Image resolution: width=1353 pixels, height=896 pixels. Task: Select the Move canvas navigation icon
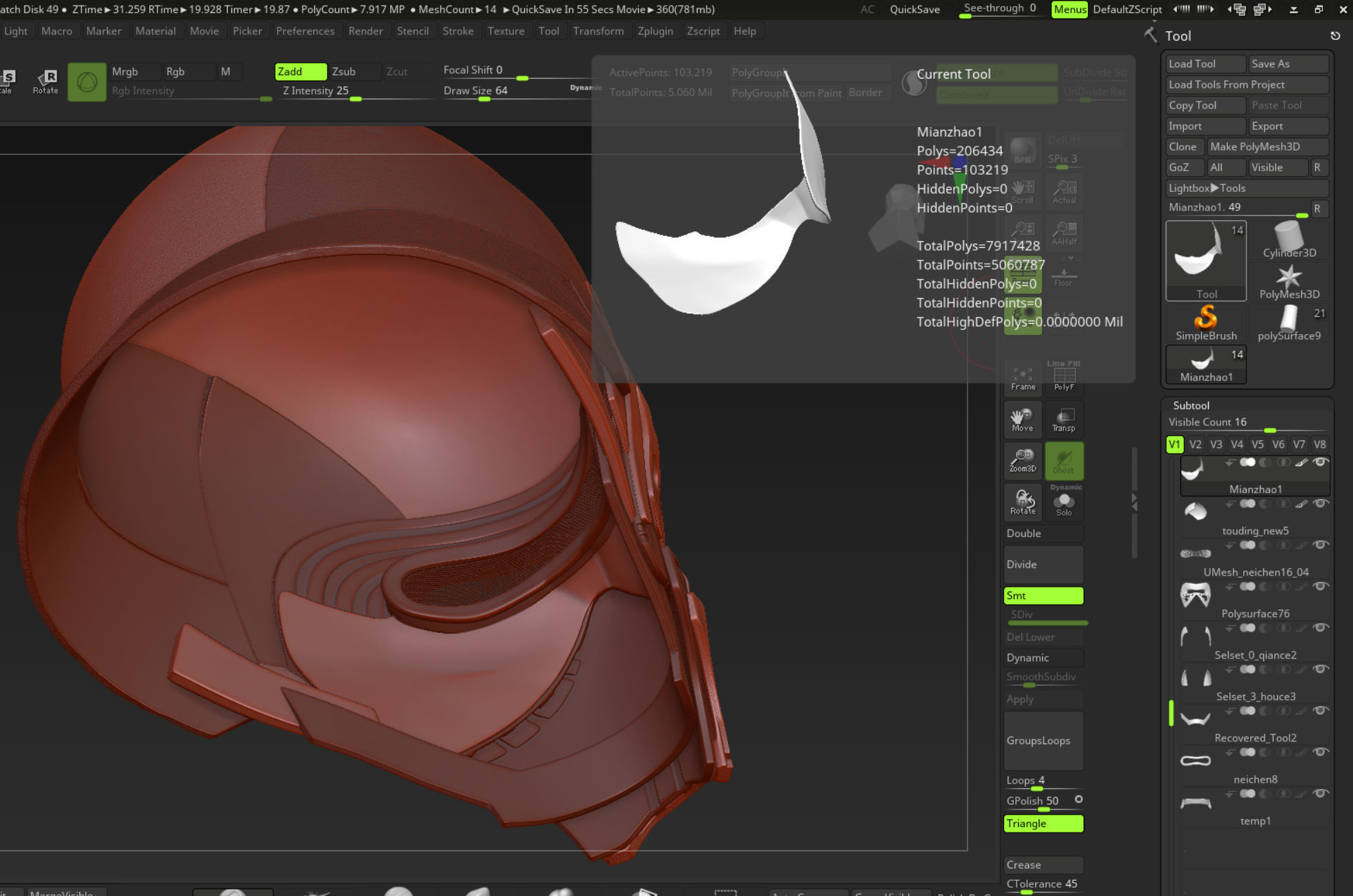tap(1023, 419)
